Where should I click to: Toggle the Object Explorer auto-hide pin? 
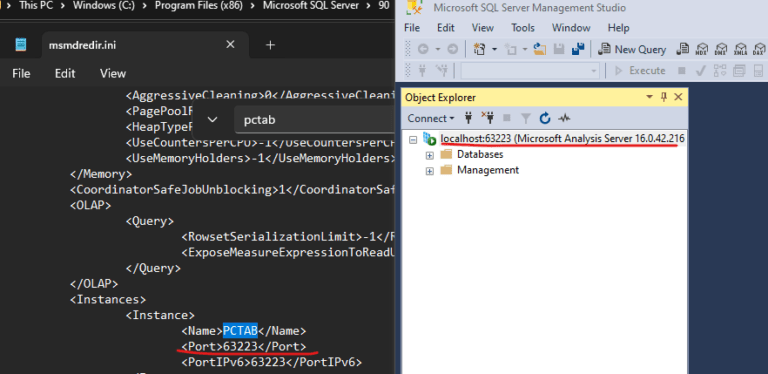[664, 97]
